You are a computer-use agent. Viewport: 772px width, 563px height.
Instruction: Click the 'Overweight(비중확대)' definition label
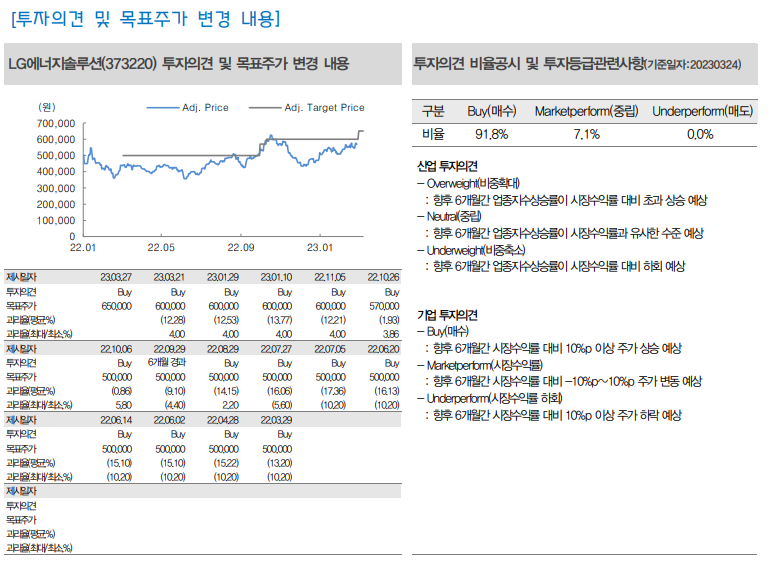point(473,184)
